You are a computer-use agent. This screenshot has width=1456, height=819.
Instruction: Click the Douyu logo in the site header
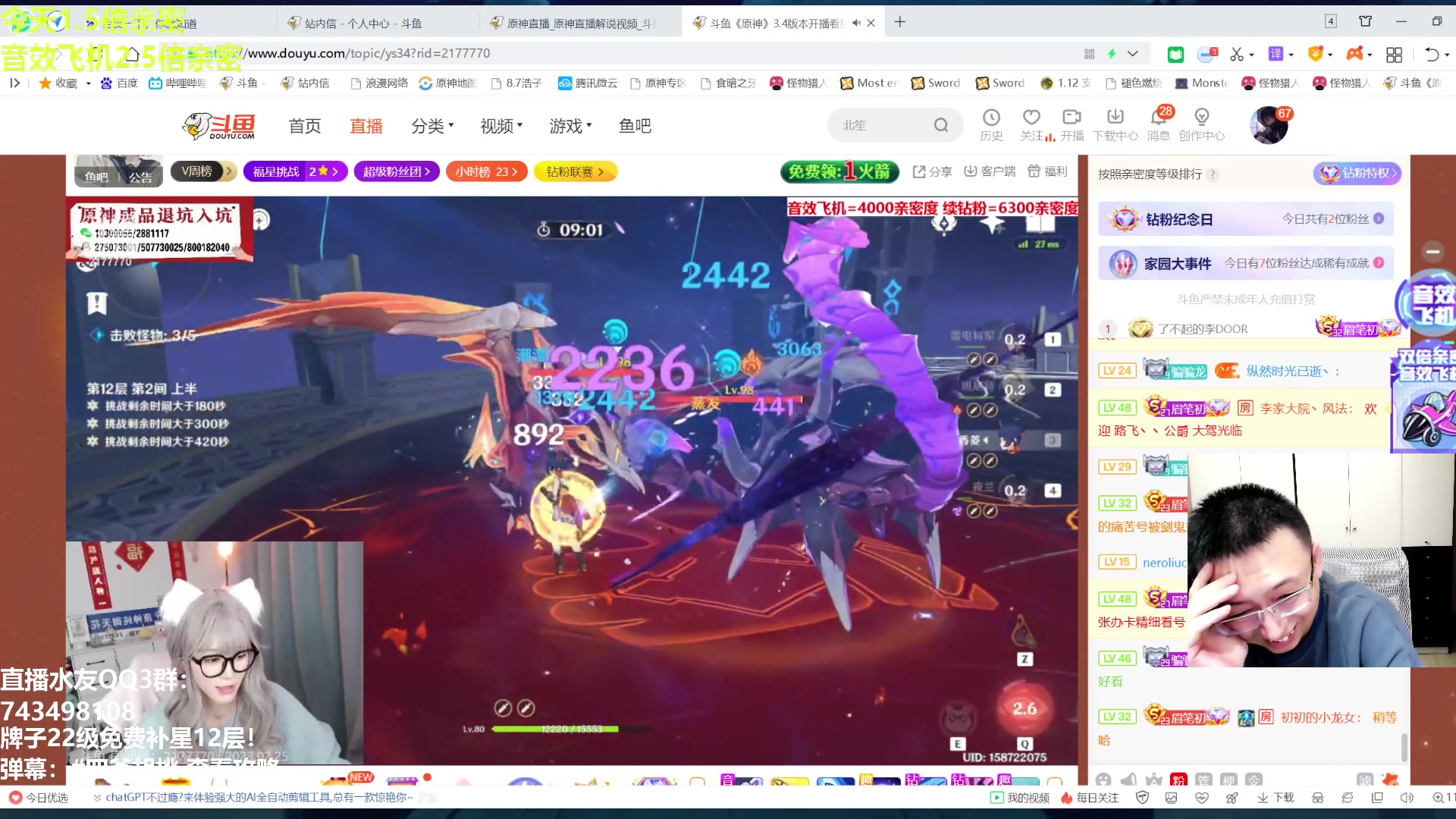click(x=219, y=126)
